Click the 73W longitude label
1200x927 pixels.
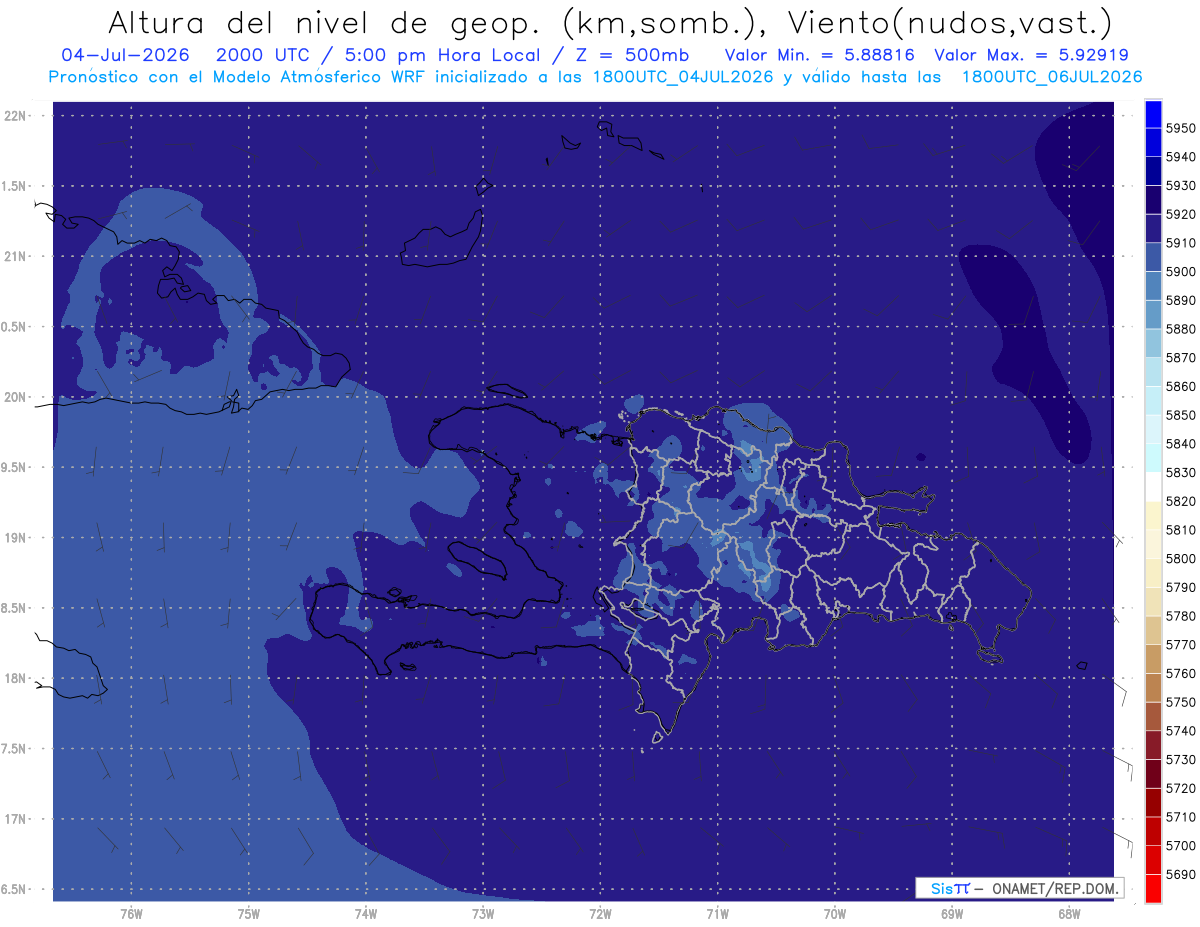(483, 914)
